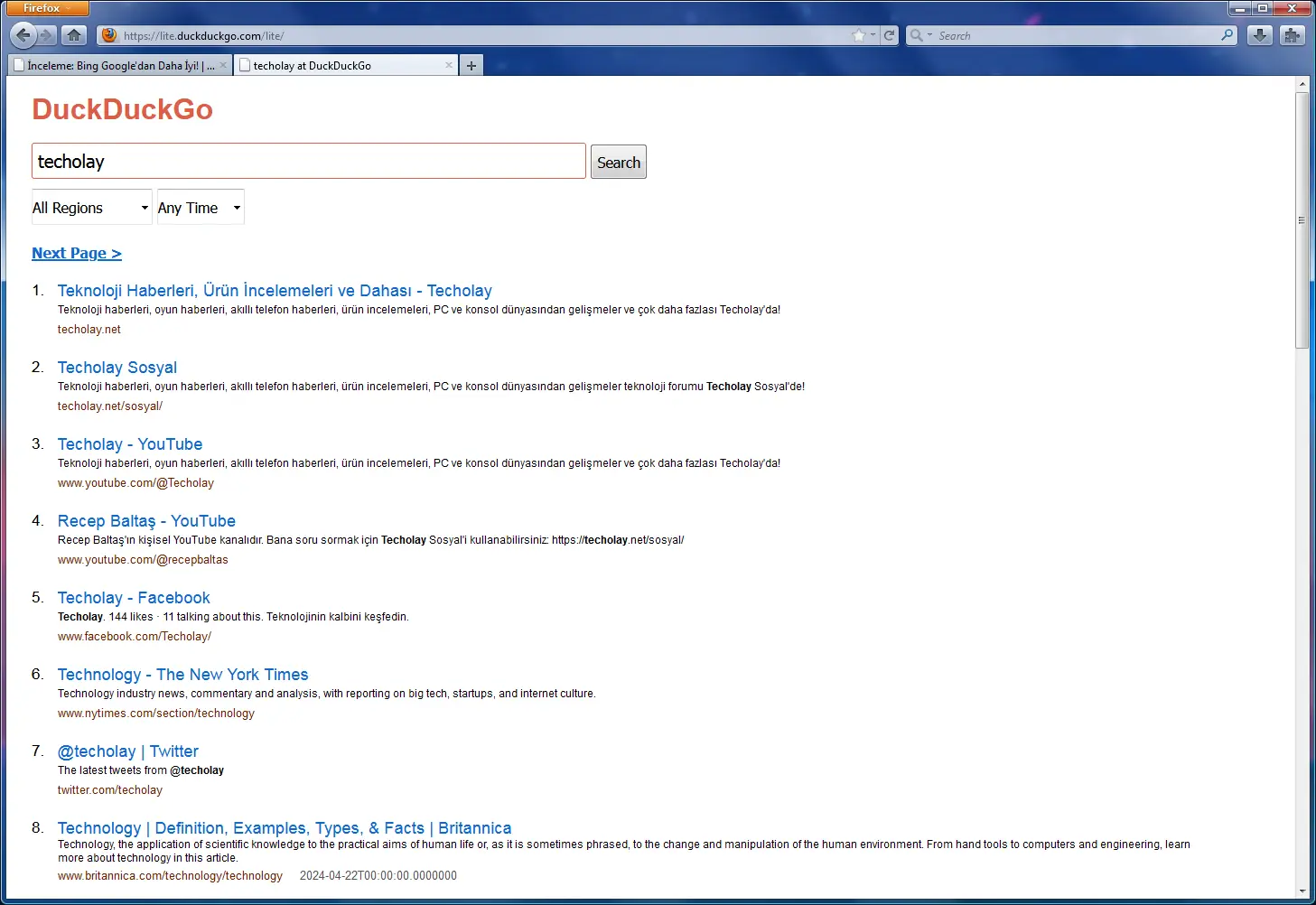Image resolution: width=1316 pixels, height=905 pixels.
Task: Click the scrollbar up arrow
Action: (1302, 84)
